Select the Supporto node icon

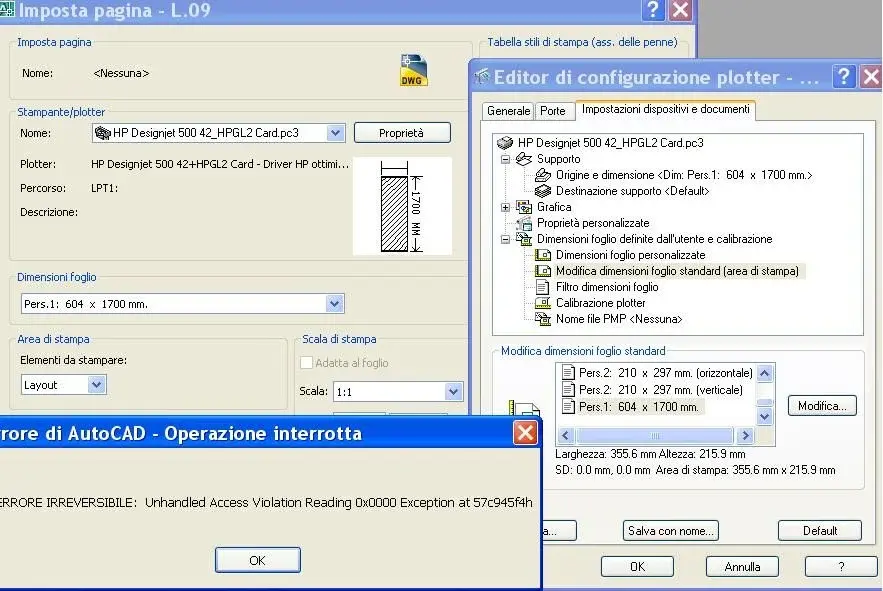click(524, 159)
